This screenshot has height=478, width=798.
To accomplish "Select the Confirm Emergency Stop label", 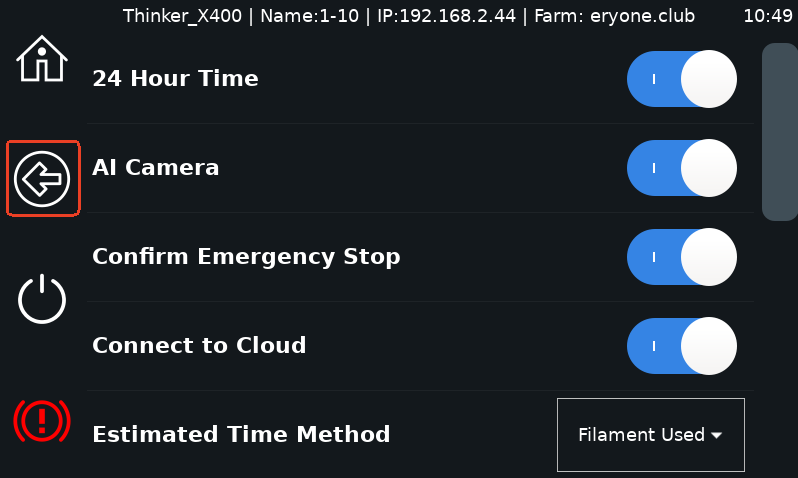I will [246, 257].
